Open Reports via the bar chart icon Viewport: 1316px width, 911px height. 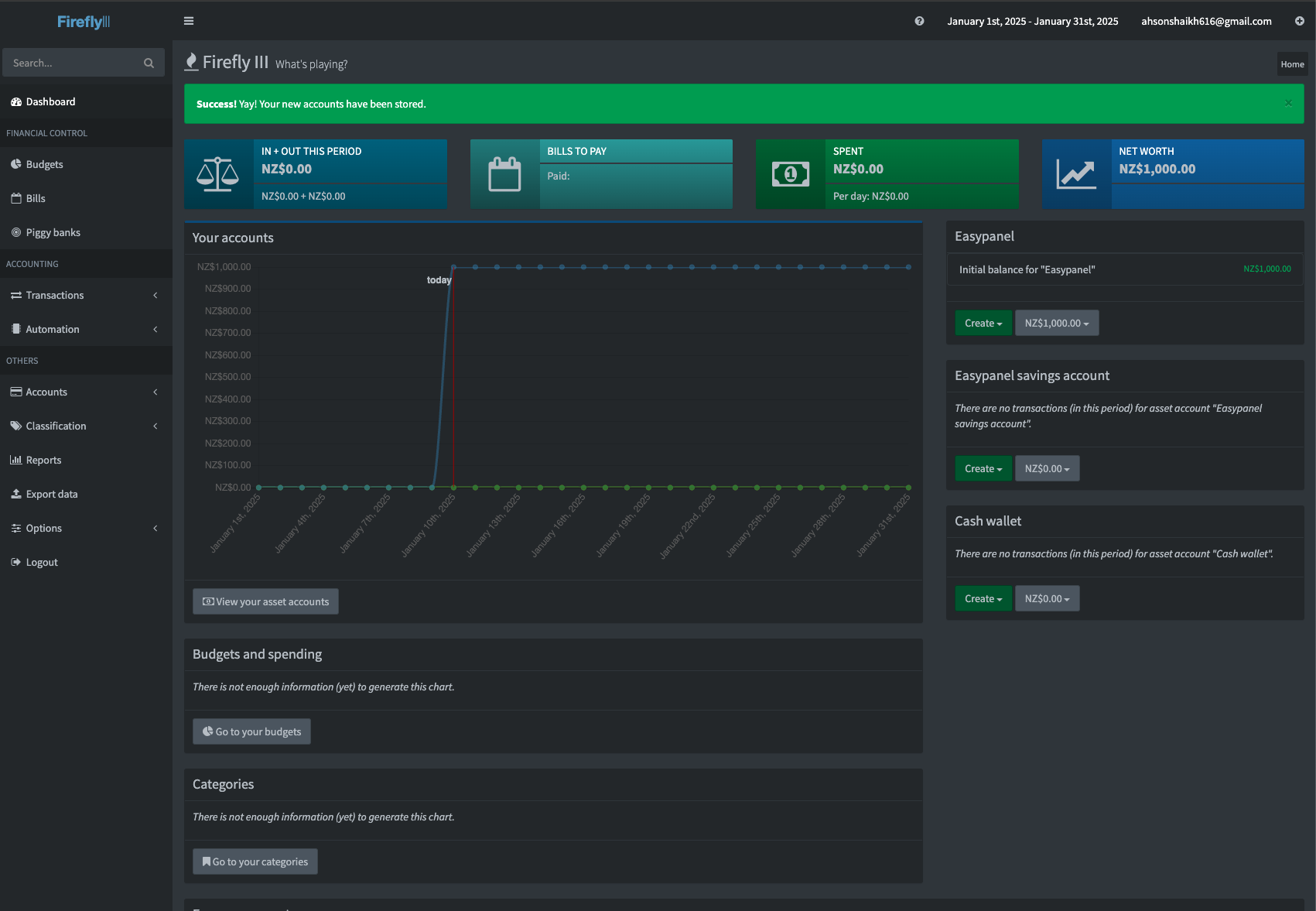coord(16,460)
